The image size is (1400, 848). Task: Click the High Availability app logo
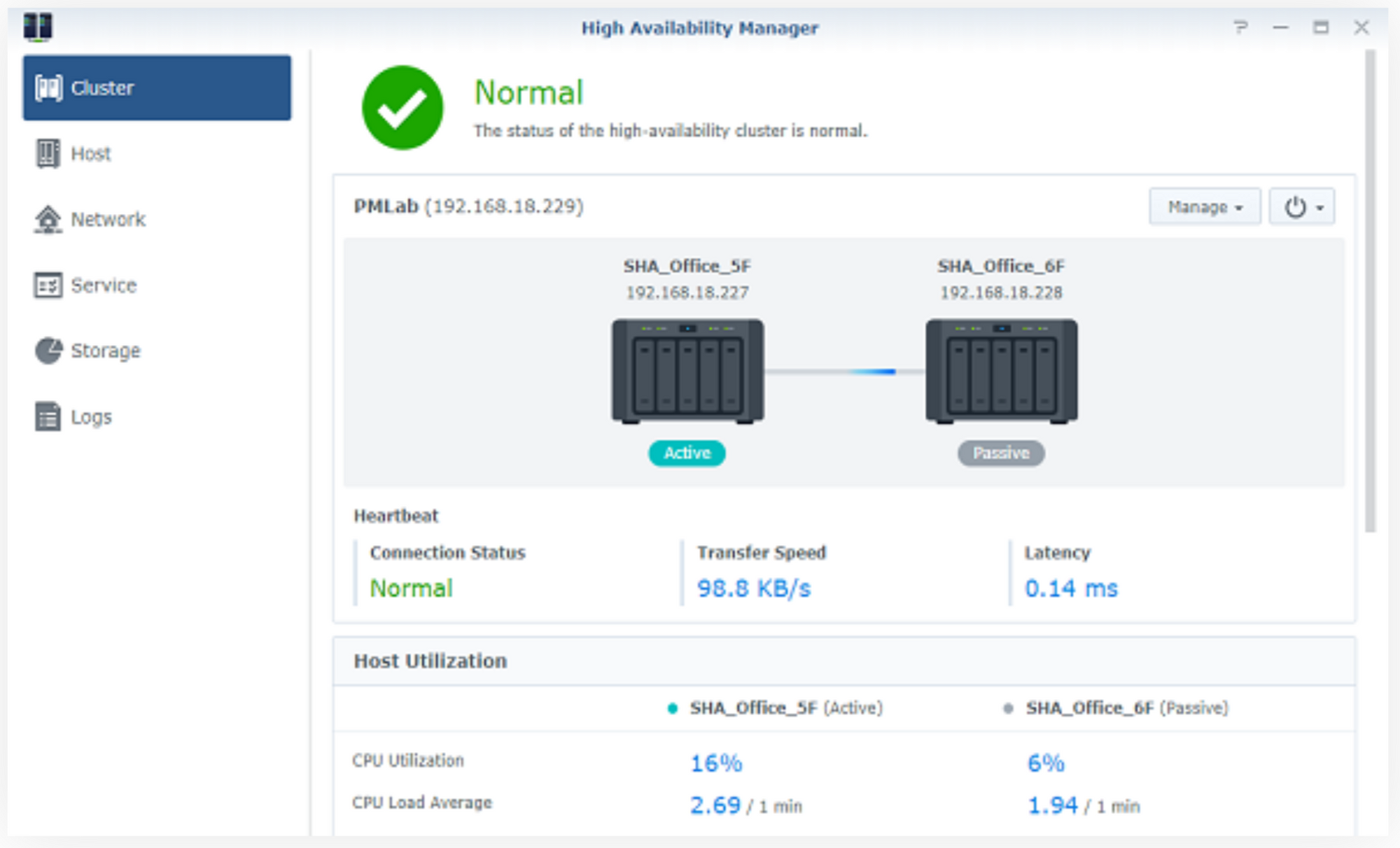click(x=37, y=27)
